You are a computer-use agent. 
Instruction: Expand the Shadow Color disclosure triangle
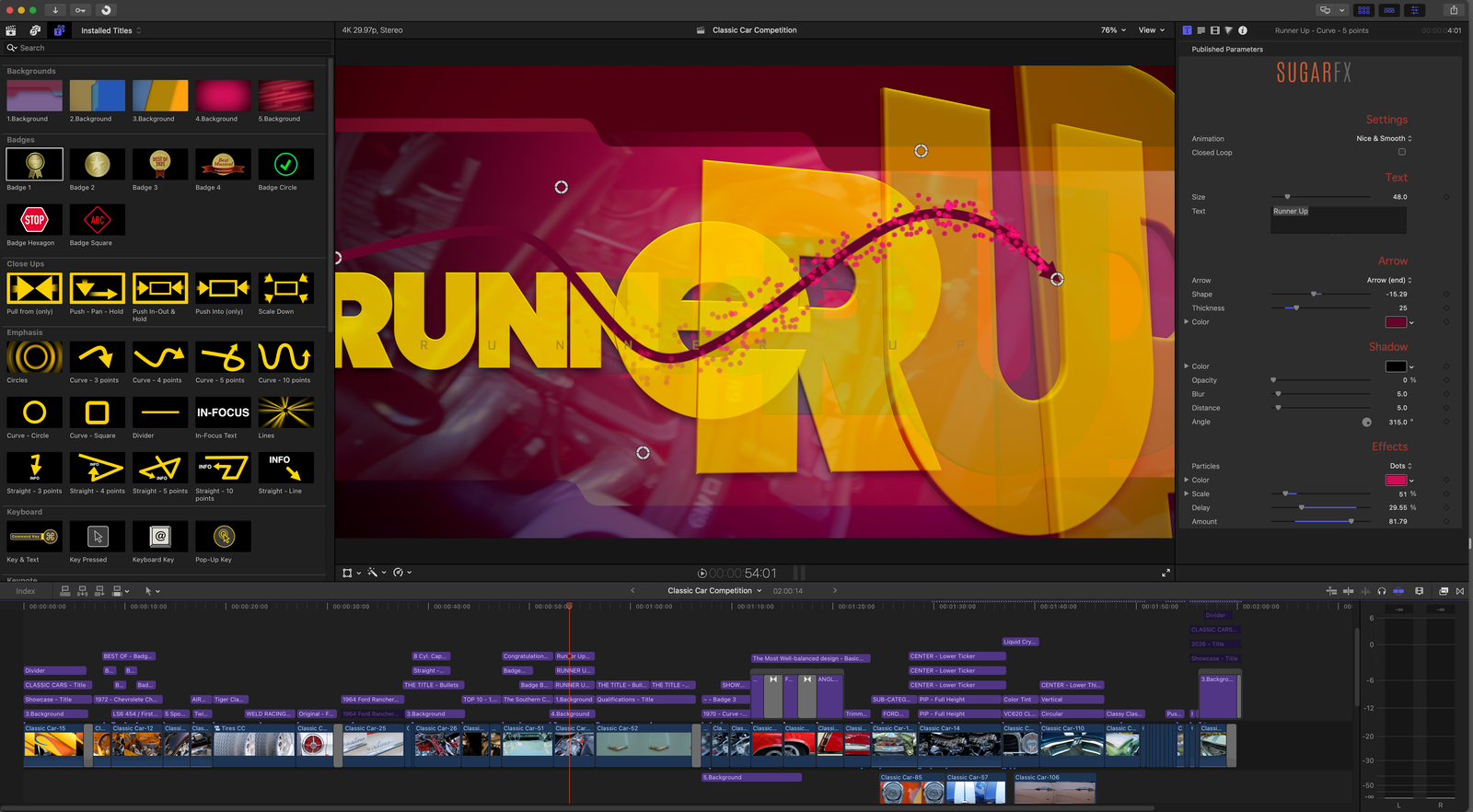pos(1186,366)
